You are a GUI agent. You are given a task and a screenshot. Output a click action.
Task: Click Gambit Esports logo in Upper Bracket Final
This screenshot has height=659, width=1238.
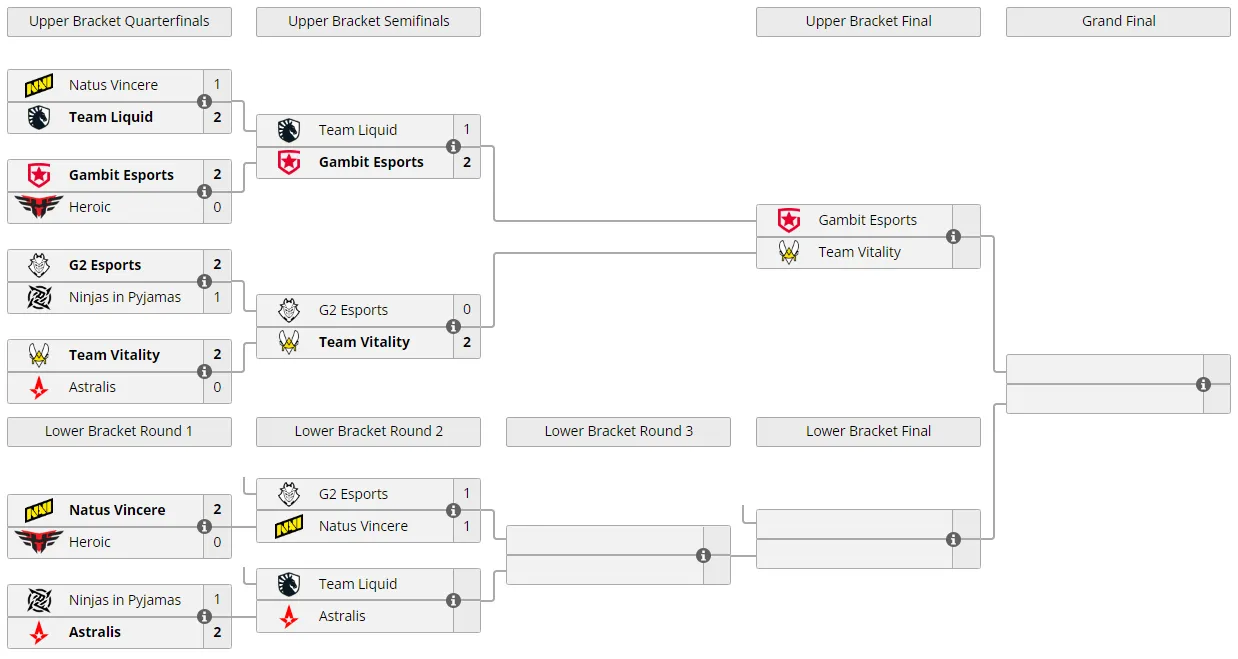(x=789, y=220)
